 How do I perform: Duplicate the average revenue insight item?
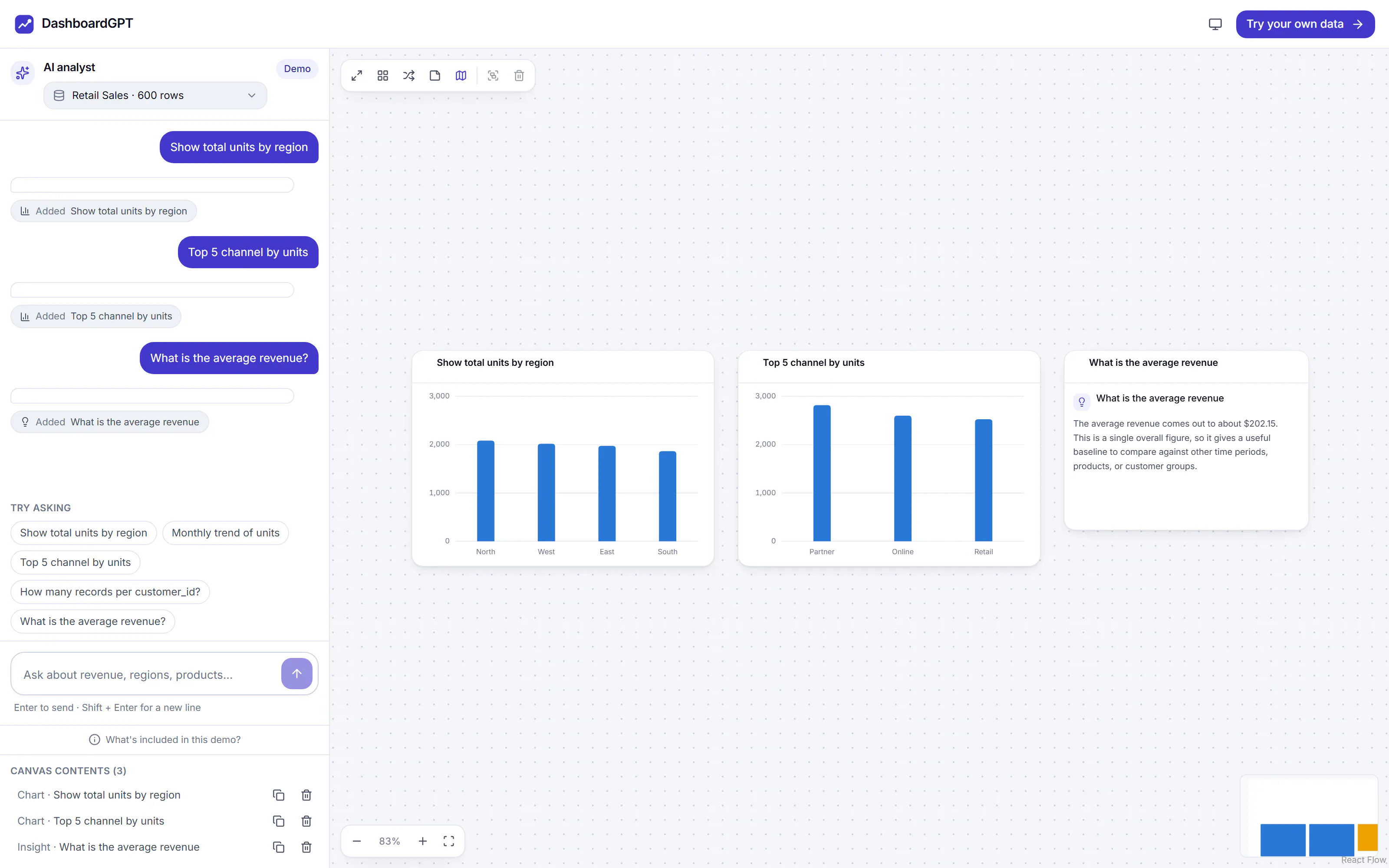pyautogui.click(x=278, y=847)
